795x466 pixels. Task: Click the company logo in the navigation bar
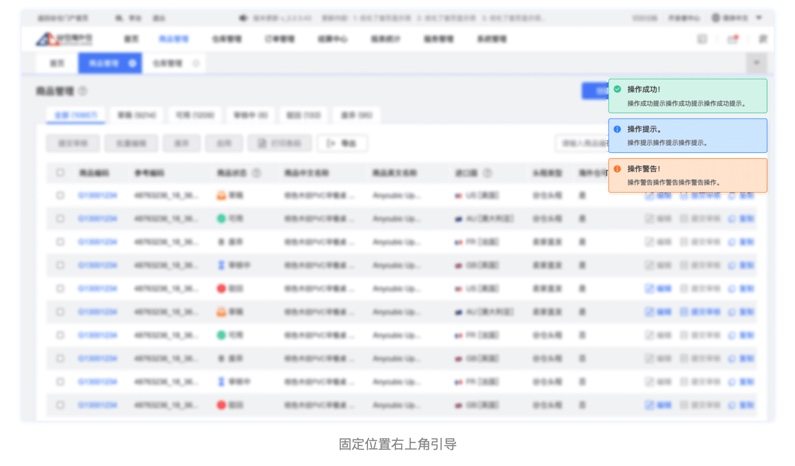62,39
